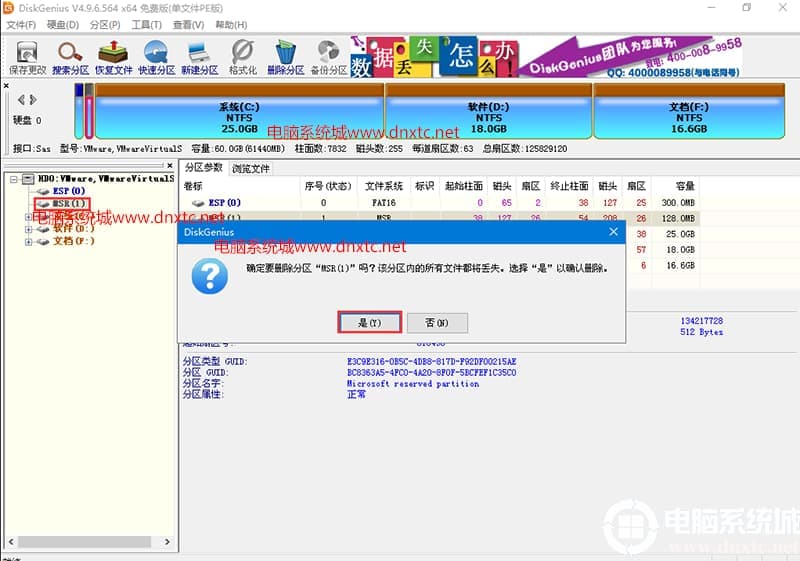Go to previous disk with left arrow
This screenshot has width=800, height=561.
[21, 100]
